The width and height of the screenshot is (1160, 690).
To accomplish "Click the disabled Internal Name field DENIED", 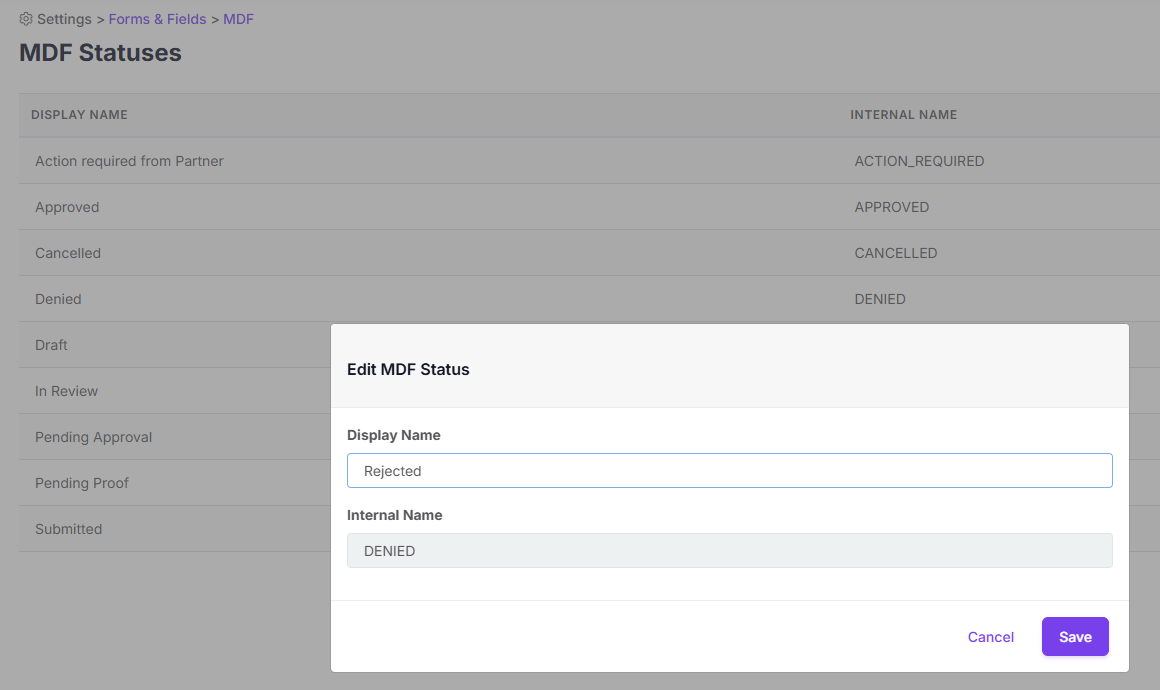I will click(729, 550).
